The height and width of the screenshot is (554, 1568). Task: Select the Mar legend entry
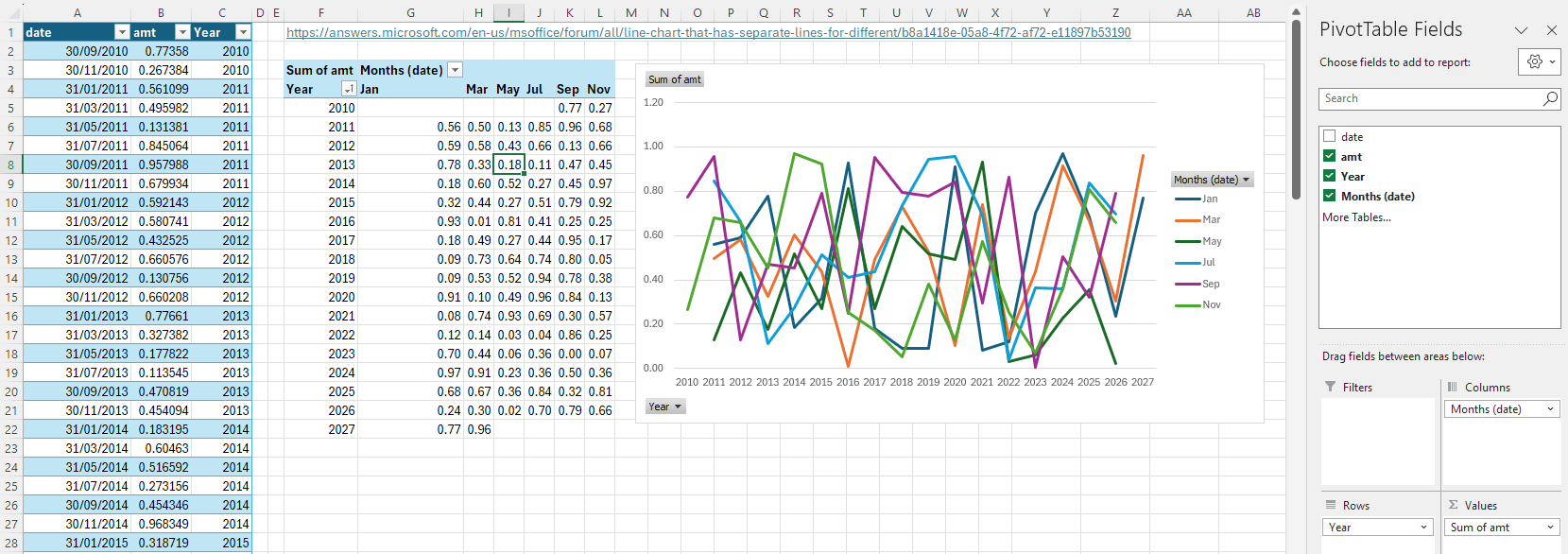[1198, 219]
